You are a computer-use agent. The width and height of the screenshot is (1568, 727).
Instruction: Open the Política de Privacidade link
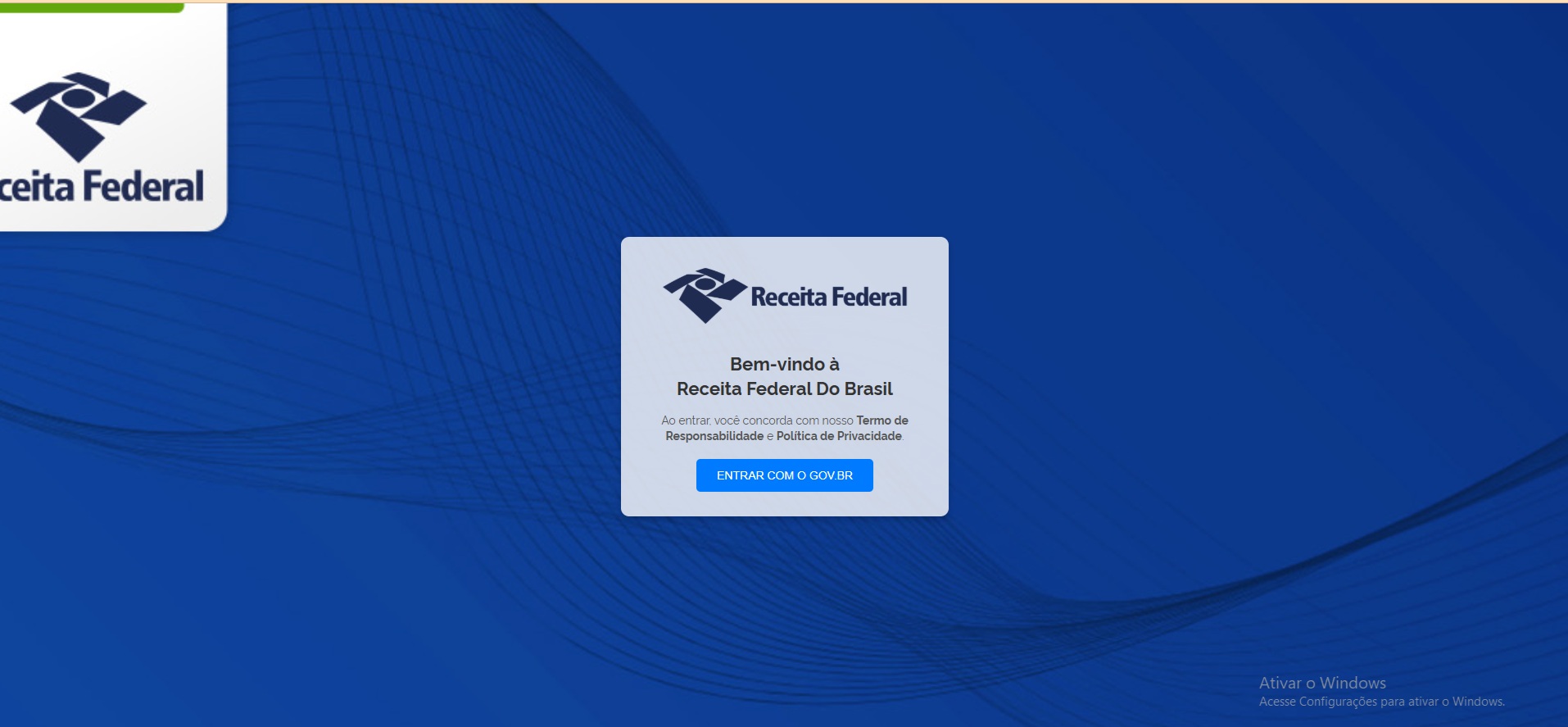pos(838,436)
